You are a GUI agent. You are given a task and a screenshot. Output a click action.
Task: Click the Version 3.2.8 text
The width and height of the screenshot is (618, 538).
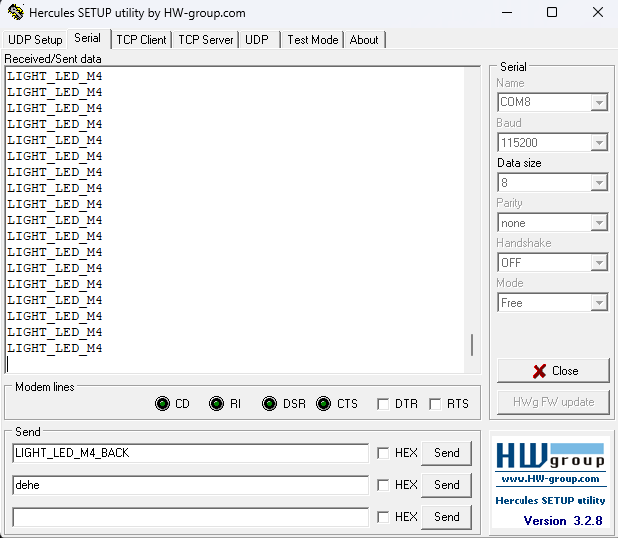pos(563,521)
